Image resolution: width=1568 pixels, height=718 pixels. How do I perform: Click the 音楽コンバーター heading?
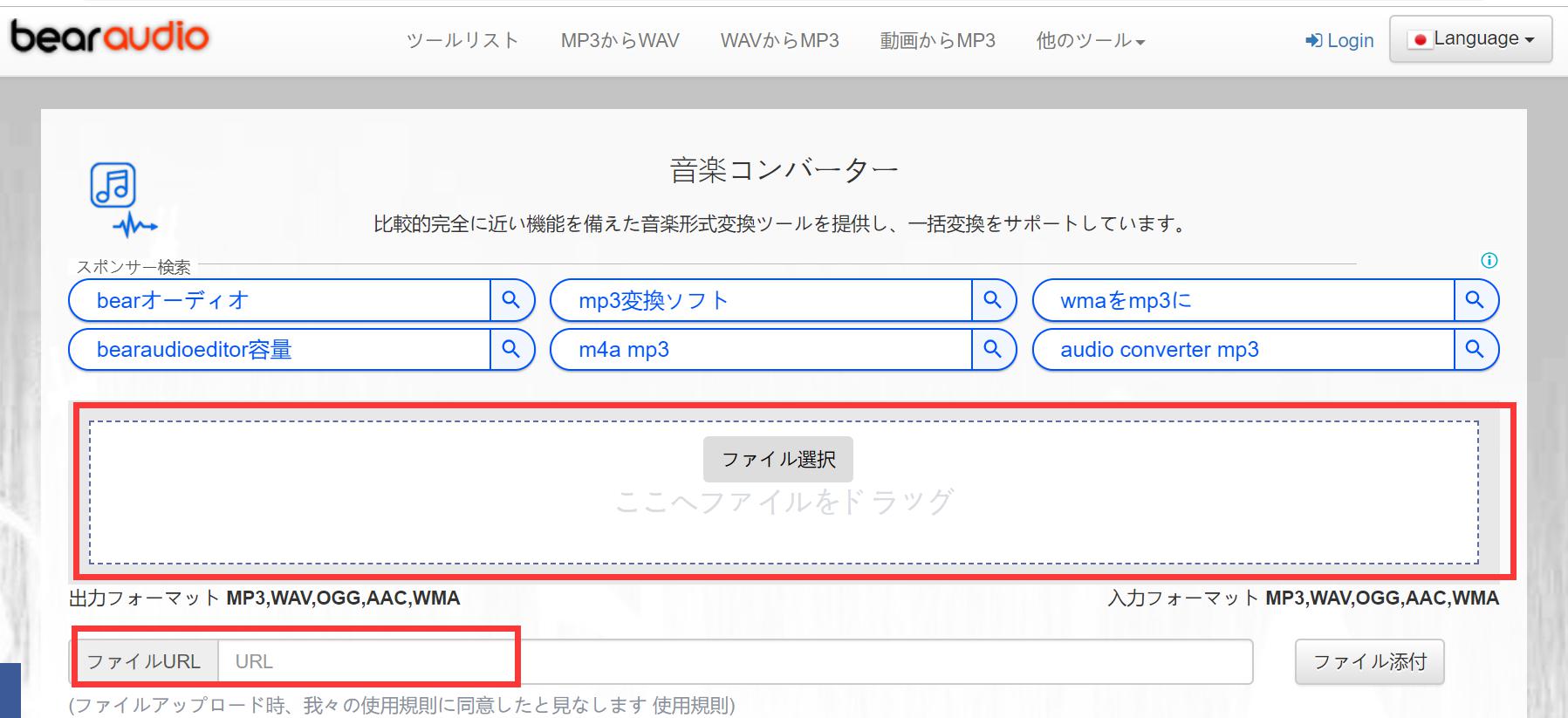point(784,169)
